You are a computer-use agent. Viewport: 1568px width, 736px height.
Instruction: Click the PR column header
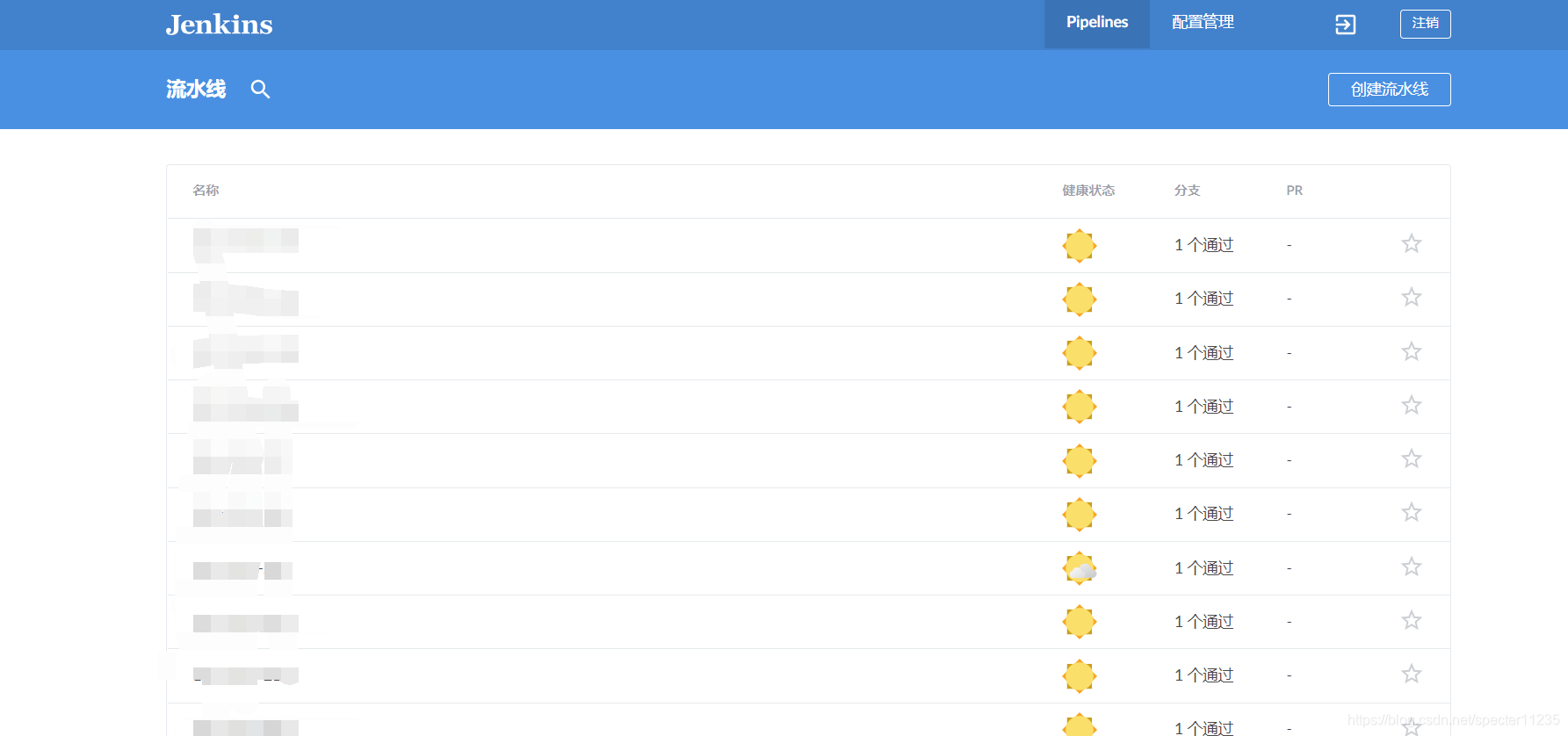click(x=1294, y=191)
